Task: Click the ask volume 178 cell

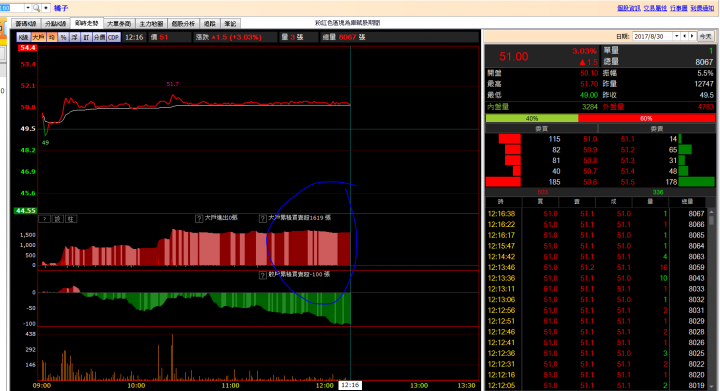Action: point(671,182)
